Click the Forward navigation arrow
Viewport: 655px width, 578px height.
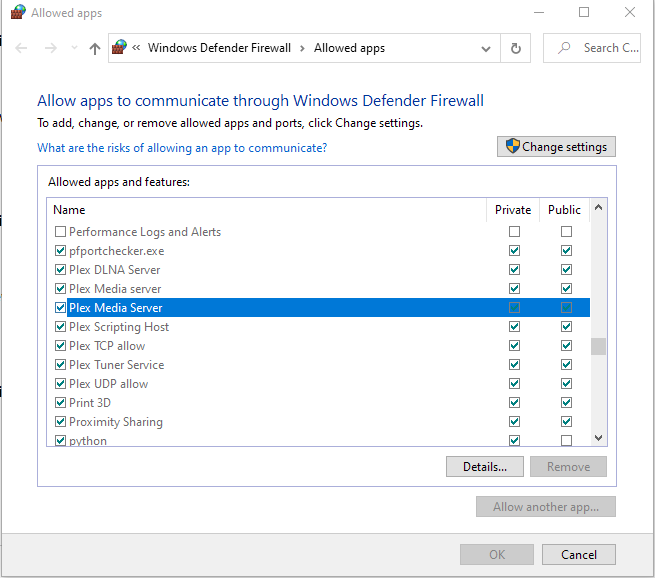pyautogui.click(x=51, y=48)
